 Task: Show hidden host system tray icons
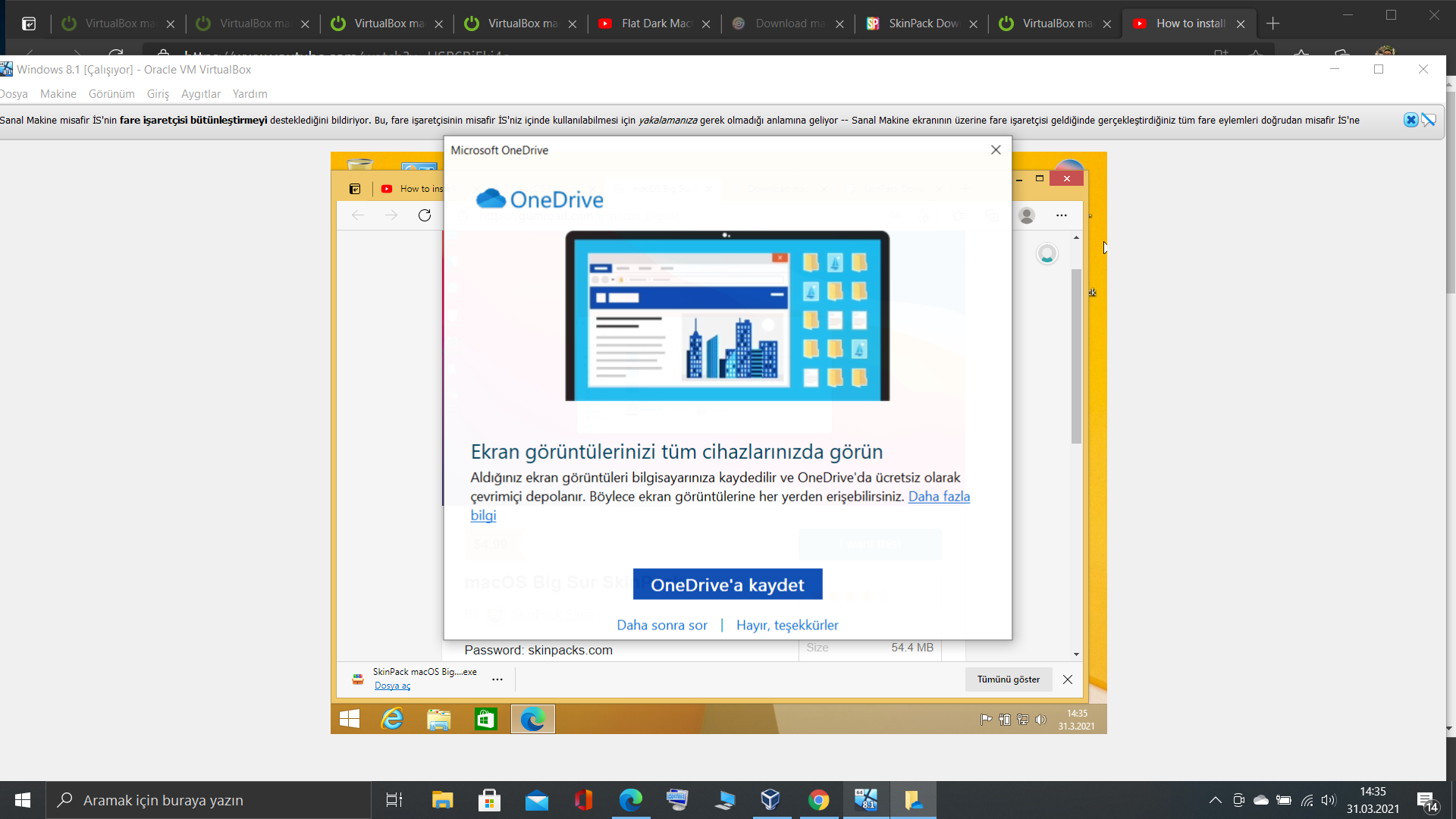1215,800
